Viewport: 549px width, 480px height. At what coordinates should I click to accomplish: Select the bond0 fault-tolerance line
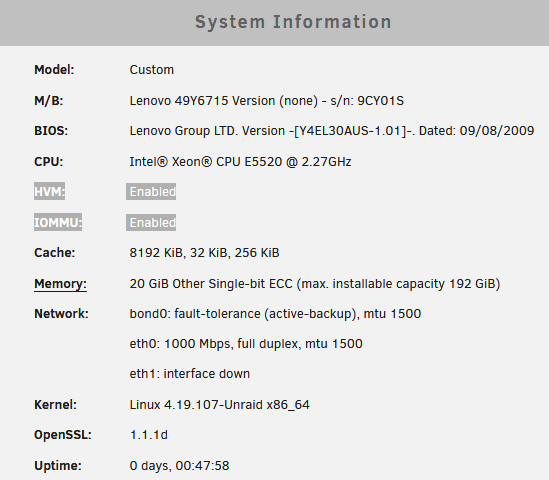[275, 314]
